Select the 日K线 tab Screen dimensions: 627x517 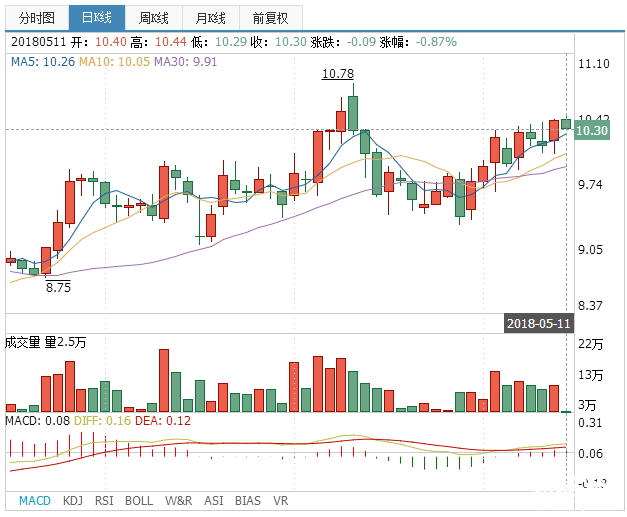97,18
